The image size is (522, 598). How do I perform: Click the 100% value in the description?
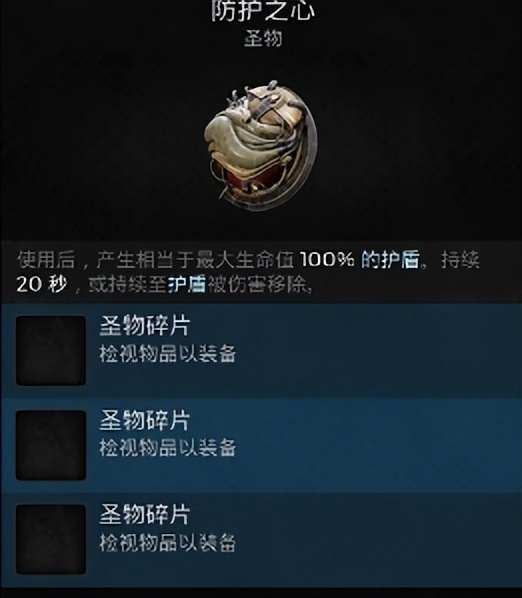(327, 259)
